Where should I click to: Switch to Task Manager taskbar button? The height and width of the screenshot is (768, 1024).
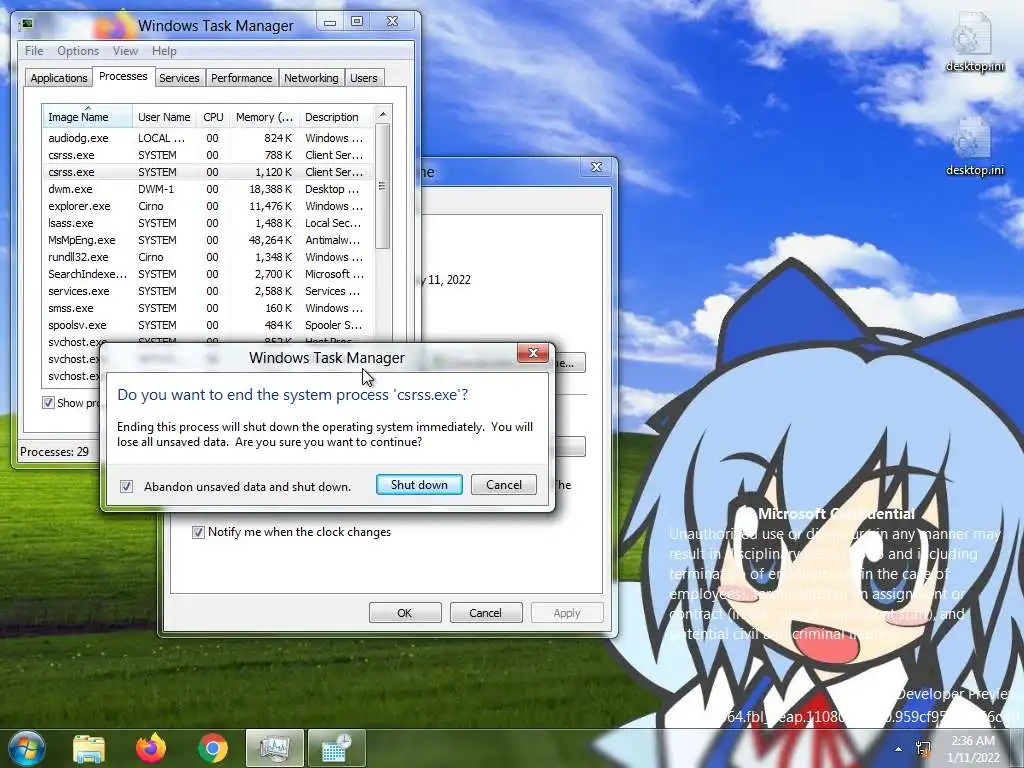(274, 748)
